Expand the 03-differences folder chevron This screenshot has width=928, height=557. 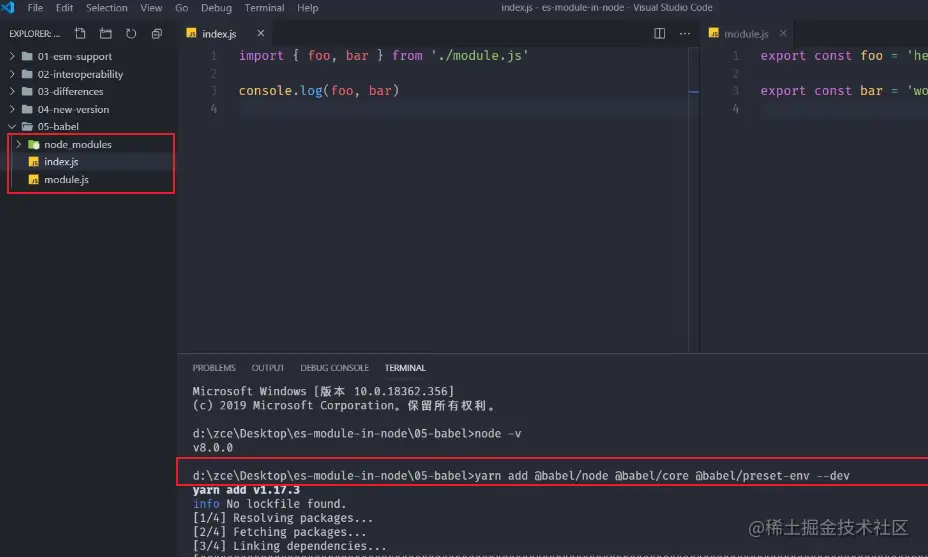point(12,91)
